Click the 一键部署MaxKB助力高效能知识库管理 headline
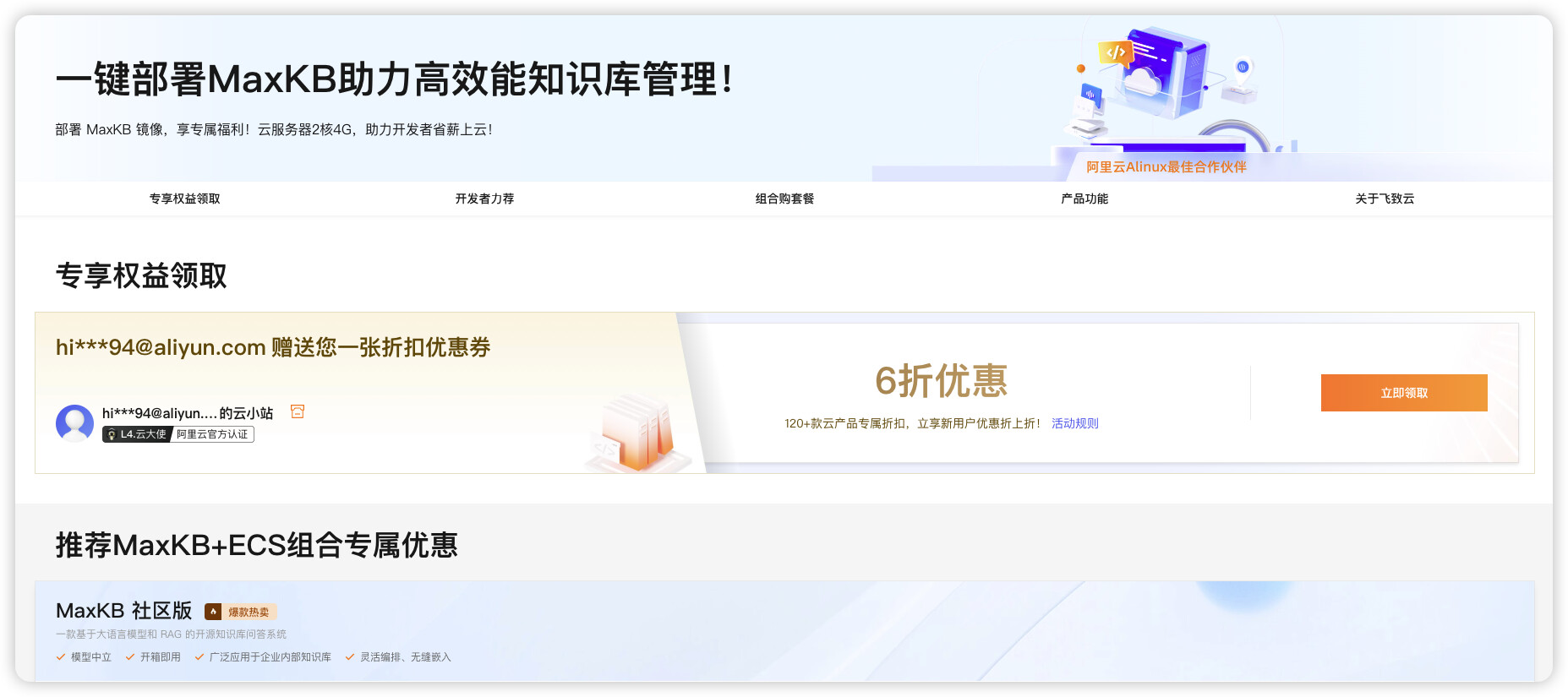This screenshot has height=697, width=1568. click(x=394, y=79)
